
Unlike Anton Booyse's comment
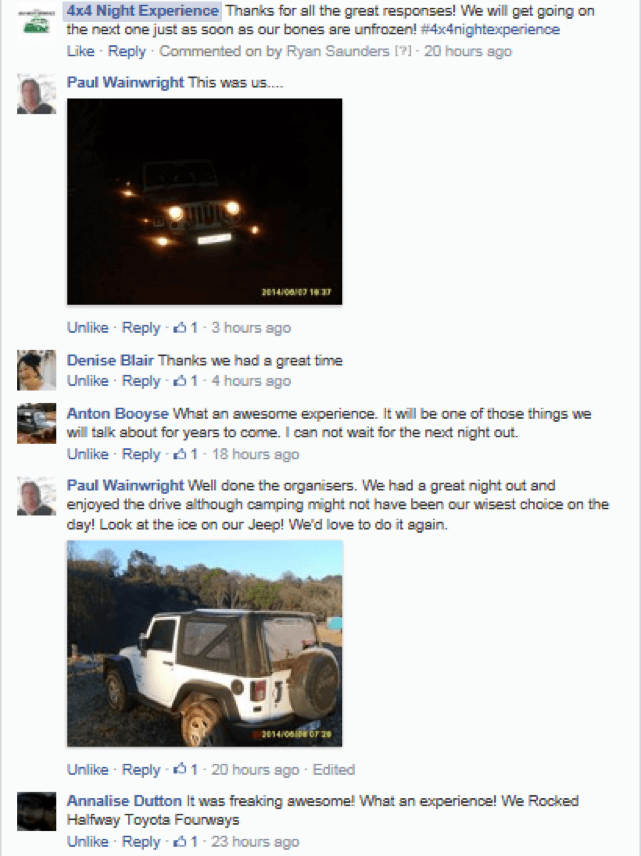(87, 454)
